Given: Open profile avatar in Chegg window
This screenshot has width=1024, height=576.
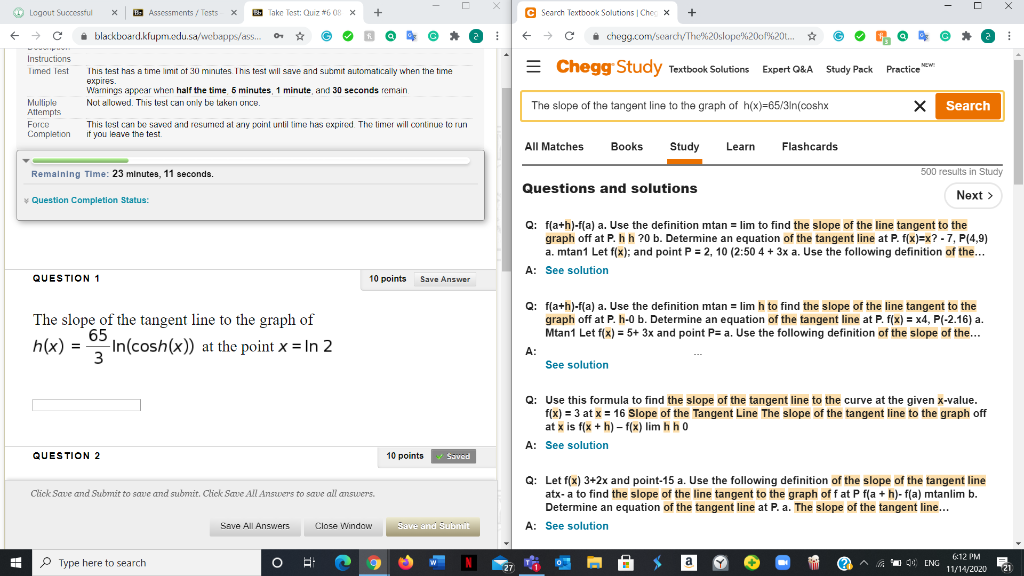Looking at the screenshot, I should [x=988, y=36].
